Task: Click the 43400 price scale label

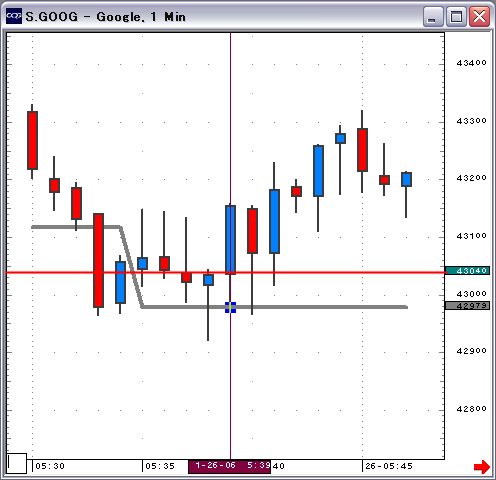Action: click(471, 63)
